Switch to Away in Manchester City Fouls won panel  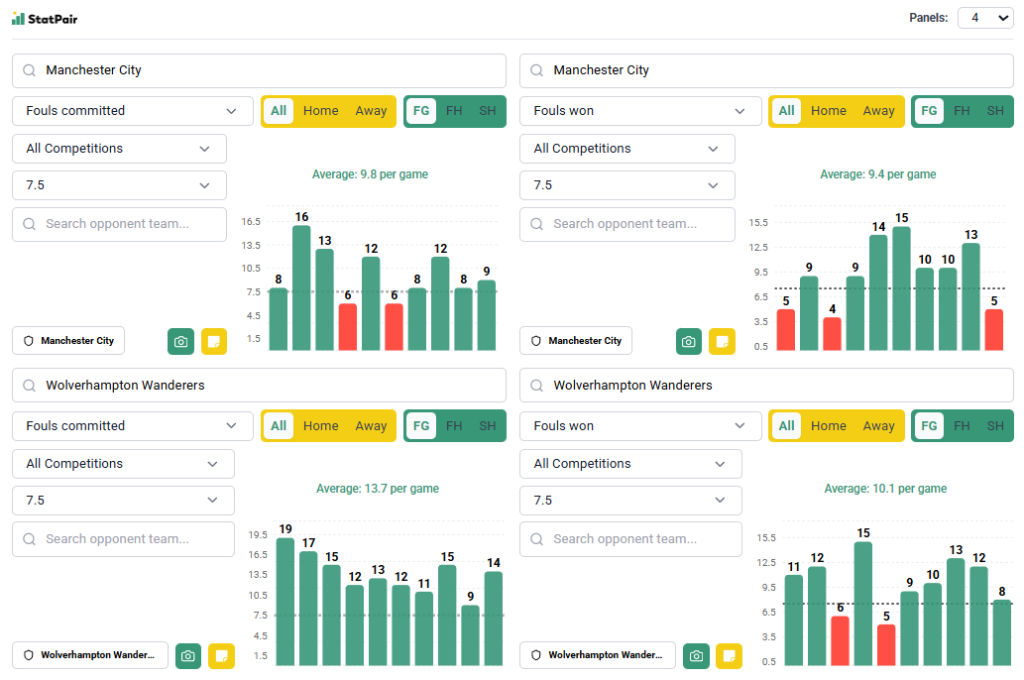pos(879,111)
